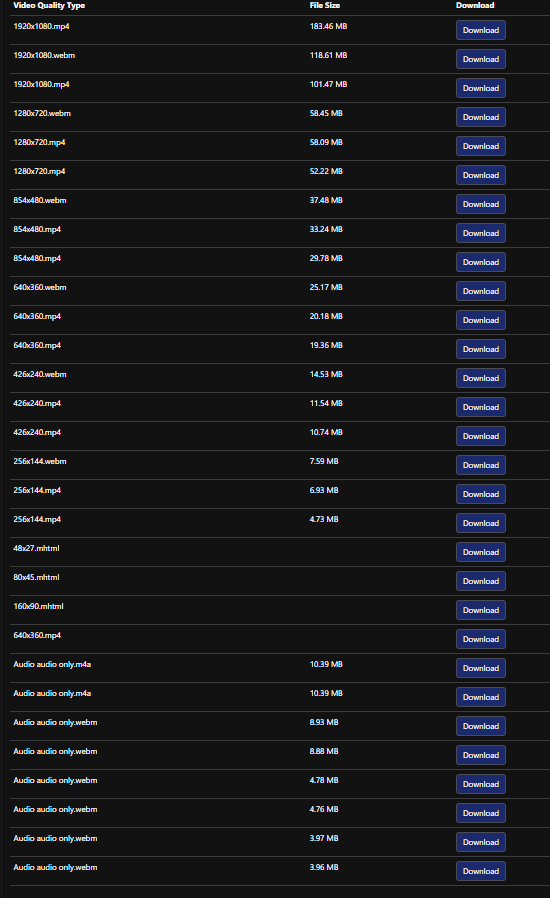Viewport: 550px width, 898px height.
Task: Download the 10.74 MB 426x240.mp4 file
Action: 481,436
